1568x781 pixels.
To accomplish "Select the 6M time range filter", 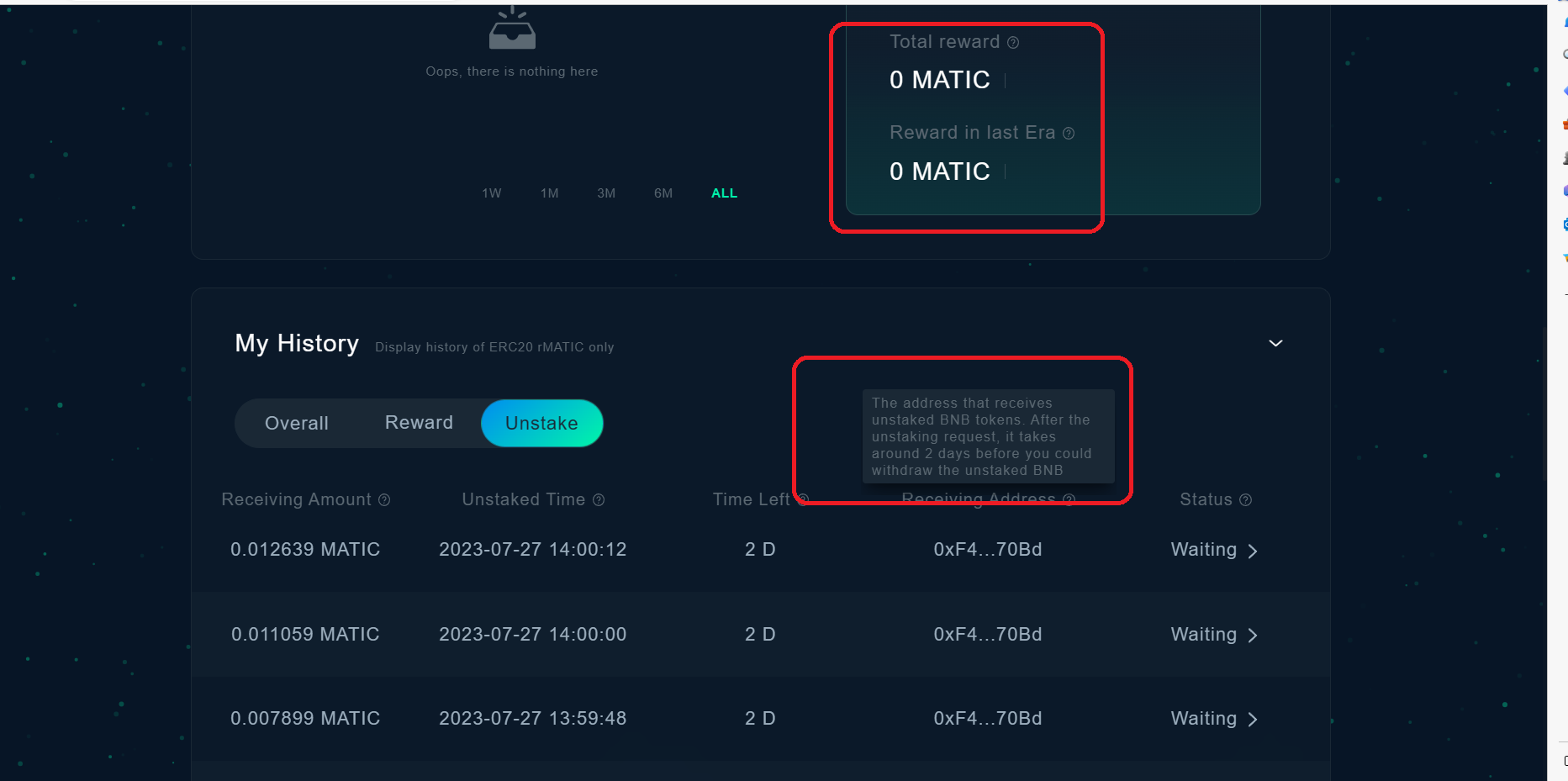I will 663,193.
